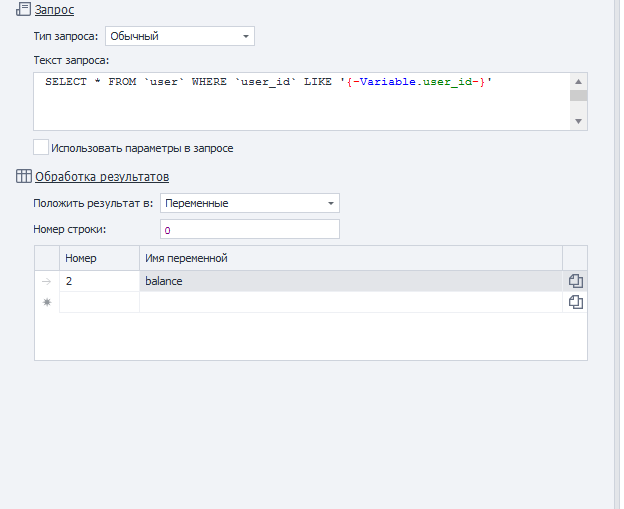Viewport: 624px width, 509px height.
Task: Click into the Номер строки field
Action: pos(249,230)
